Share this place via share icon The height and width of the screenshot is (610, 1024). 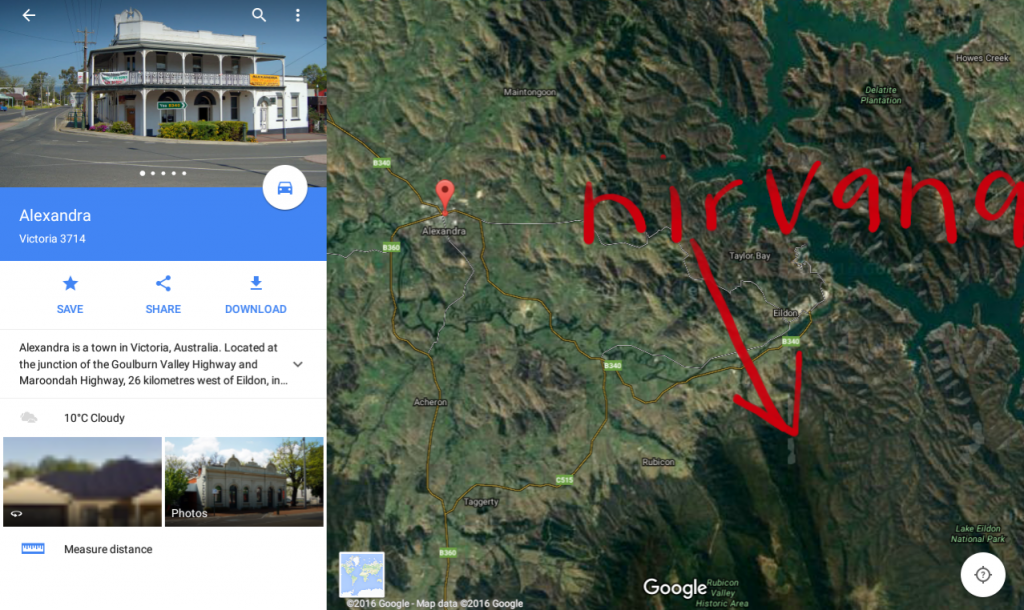163,295
